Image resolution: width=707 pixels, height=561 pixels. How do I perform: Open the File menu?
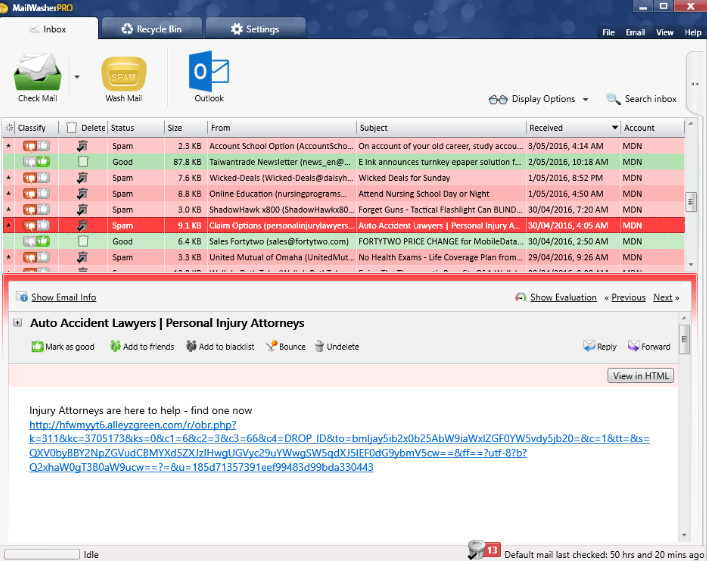[x=608, y=32]
